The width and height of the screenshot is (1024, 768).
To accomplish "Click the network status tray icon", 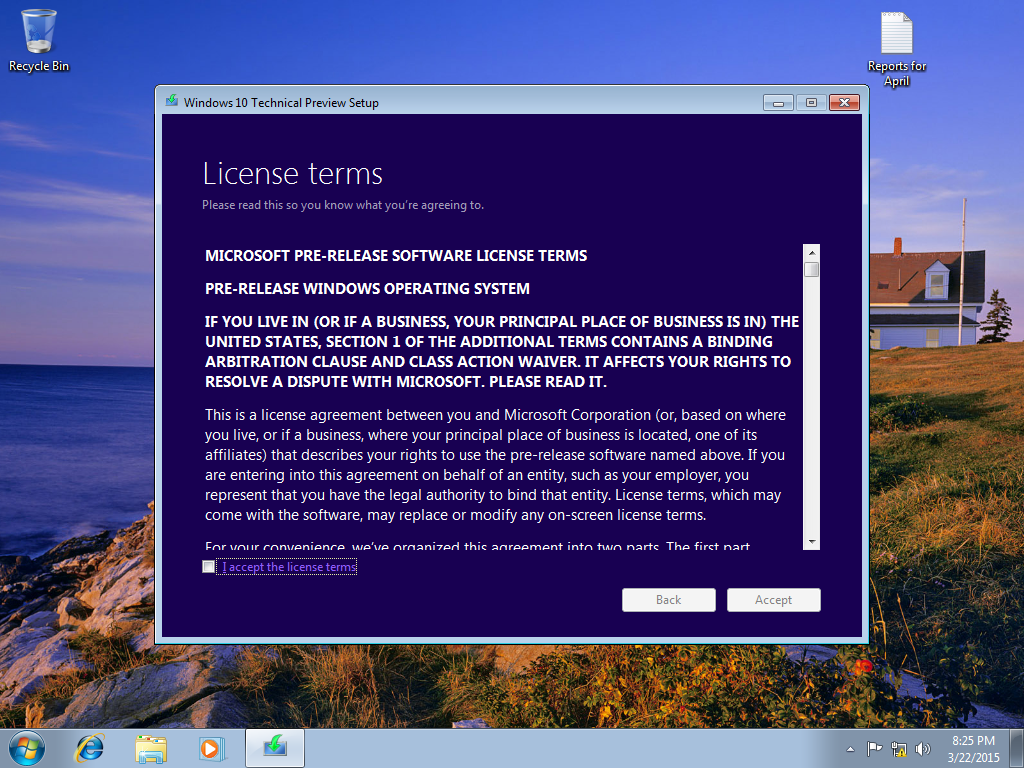I will 898,748.
